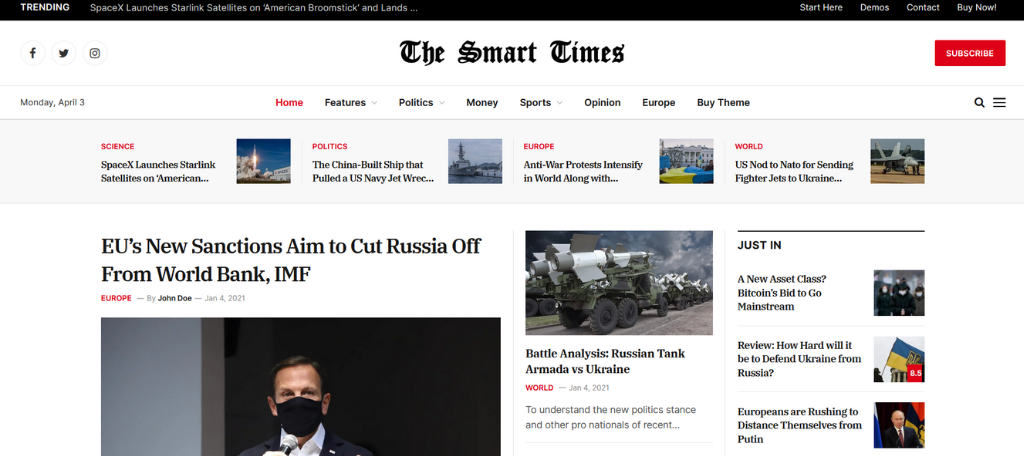
Task: Click author name John Doe
Action: (x=175, y=298)
